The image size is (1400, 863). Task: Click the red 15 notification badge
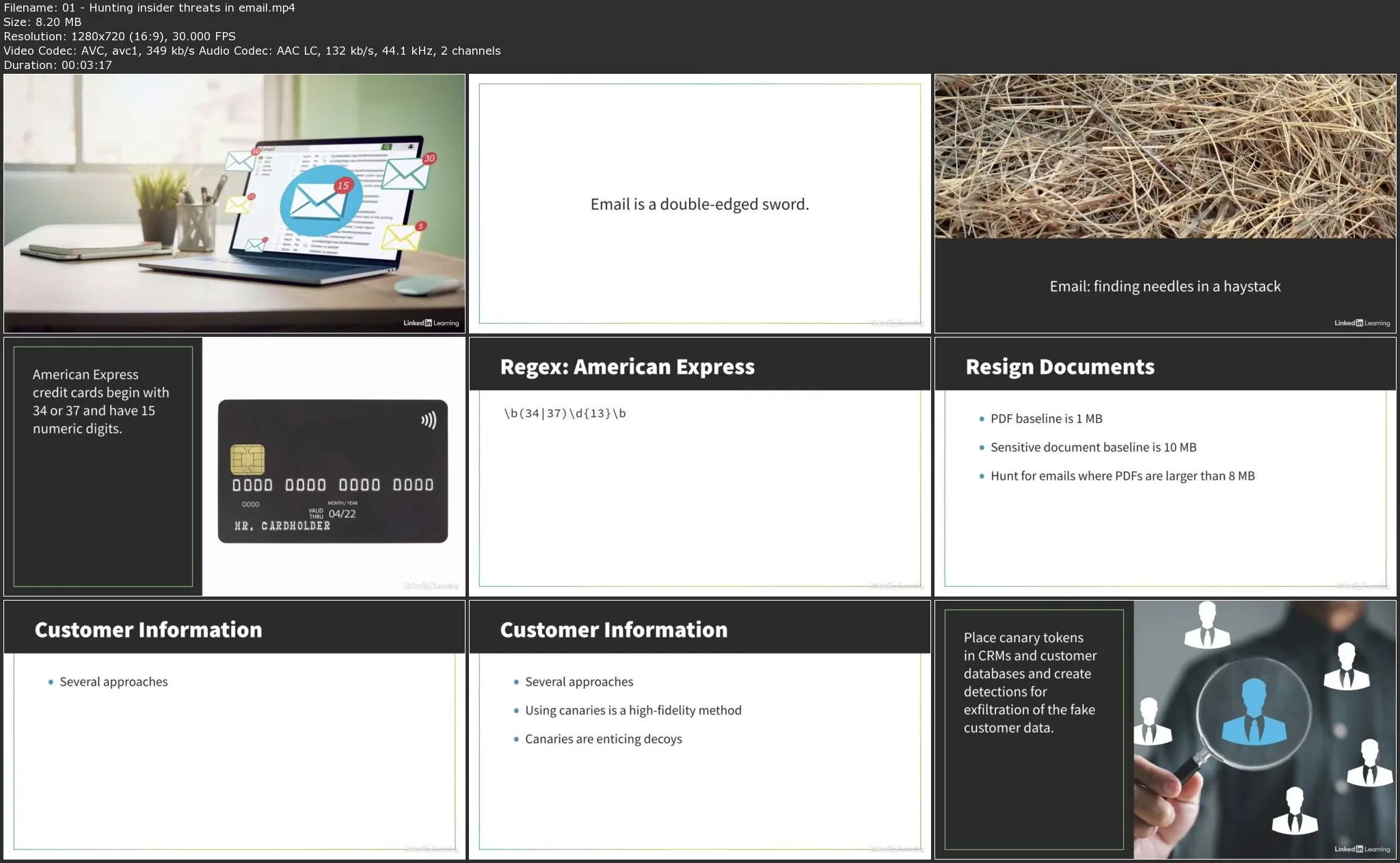click(x=342, y=185)
